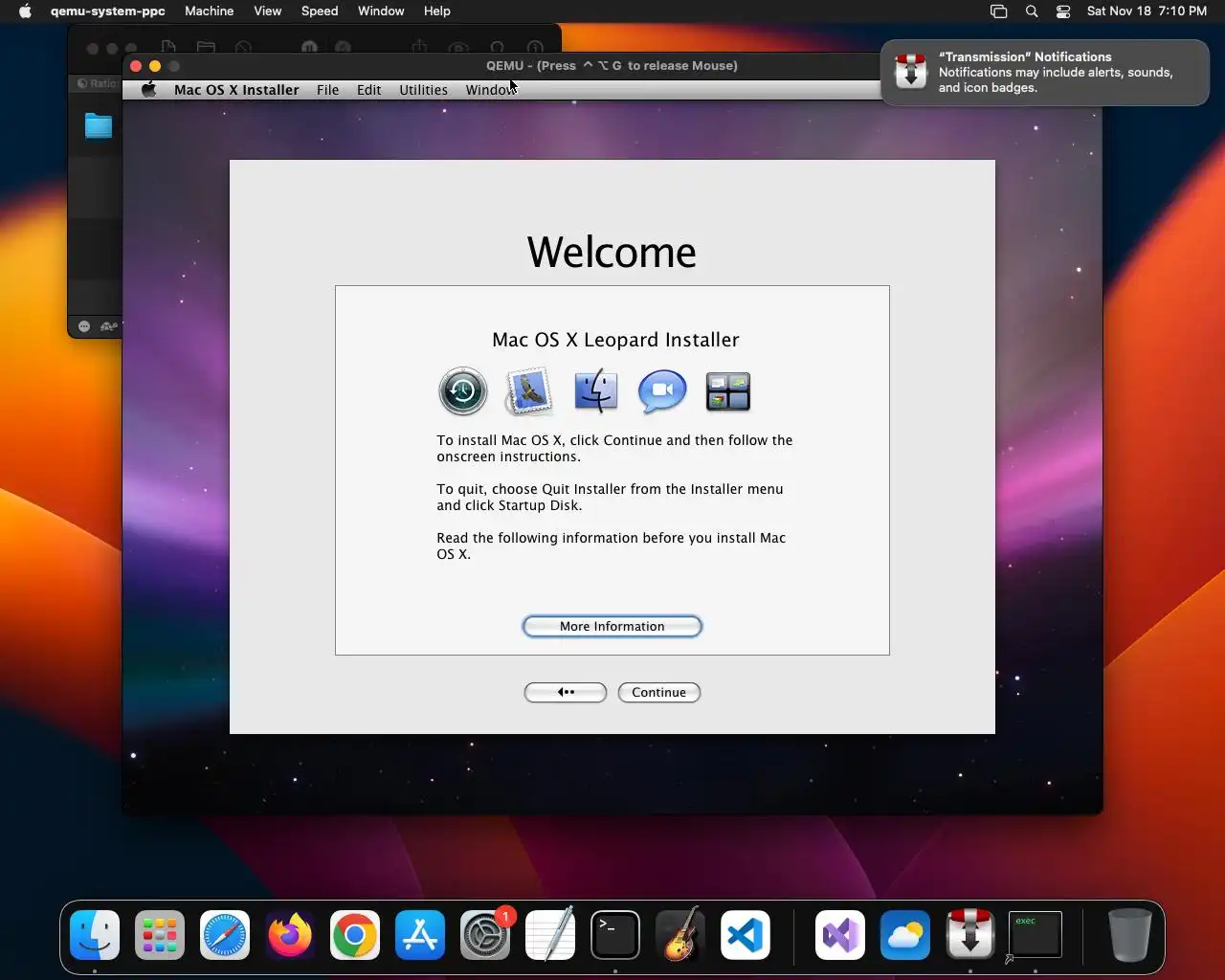Click the date and time in menu bar
The height and width of the screenshot is (980, 1225).
pos(1147,11)
